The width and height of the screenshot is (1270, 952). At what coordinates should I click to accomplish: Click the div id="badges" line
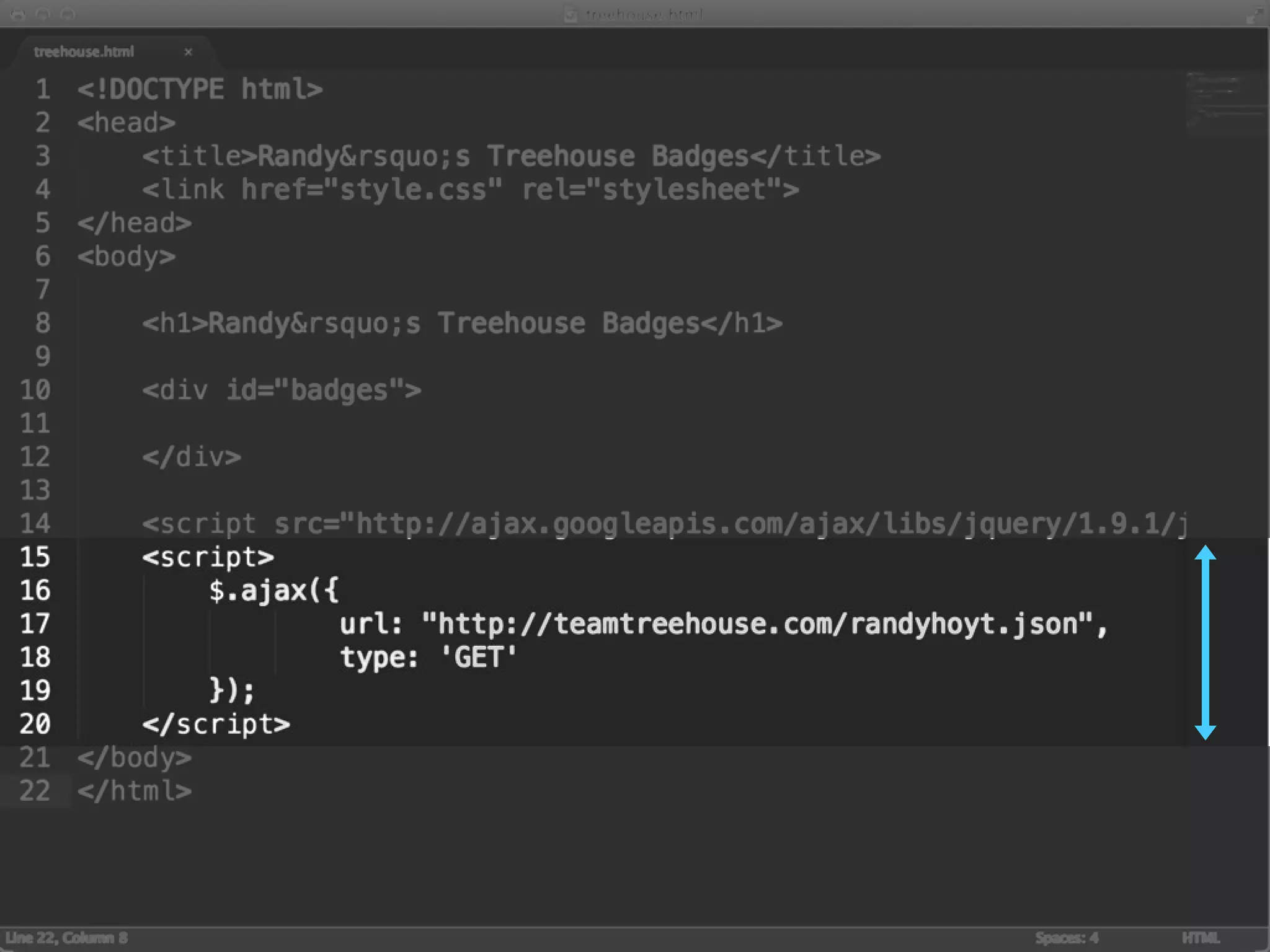tap(282, 390)
